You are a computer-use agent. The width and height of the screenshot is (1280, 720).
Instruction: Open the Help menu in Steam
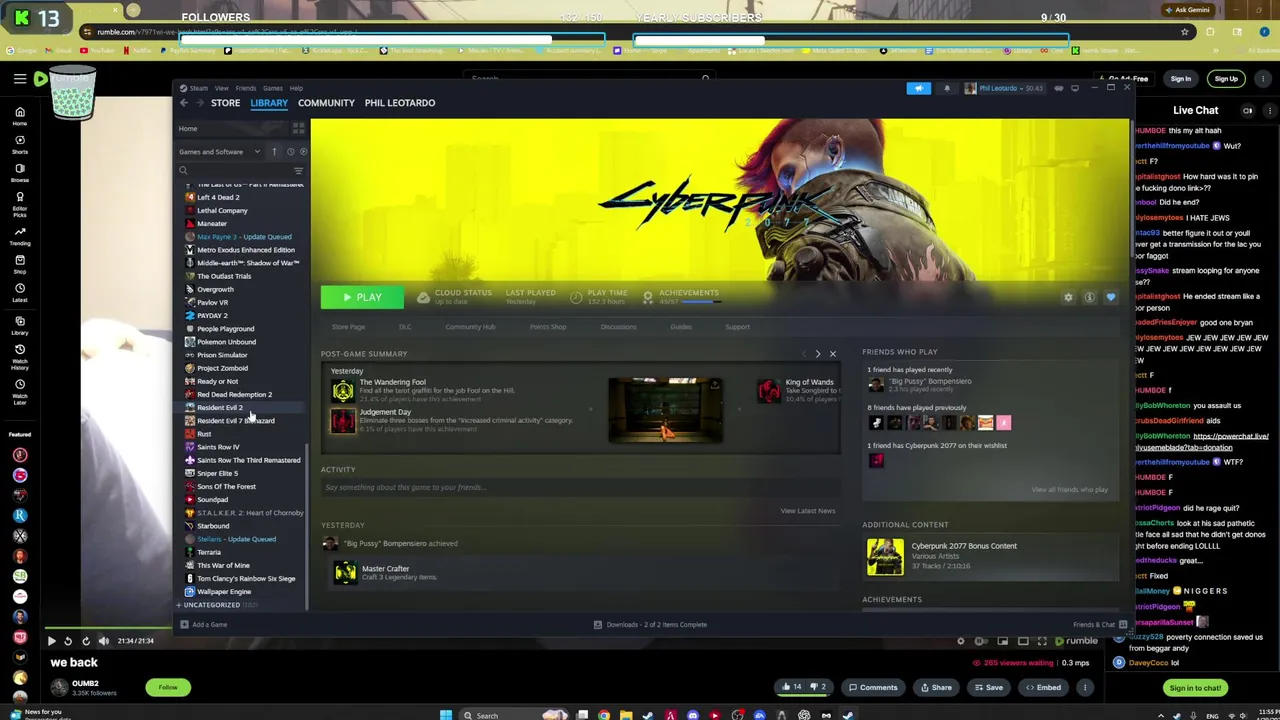click(296, 88)
